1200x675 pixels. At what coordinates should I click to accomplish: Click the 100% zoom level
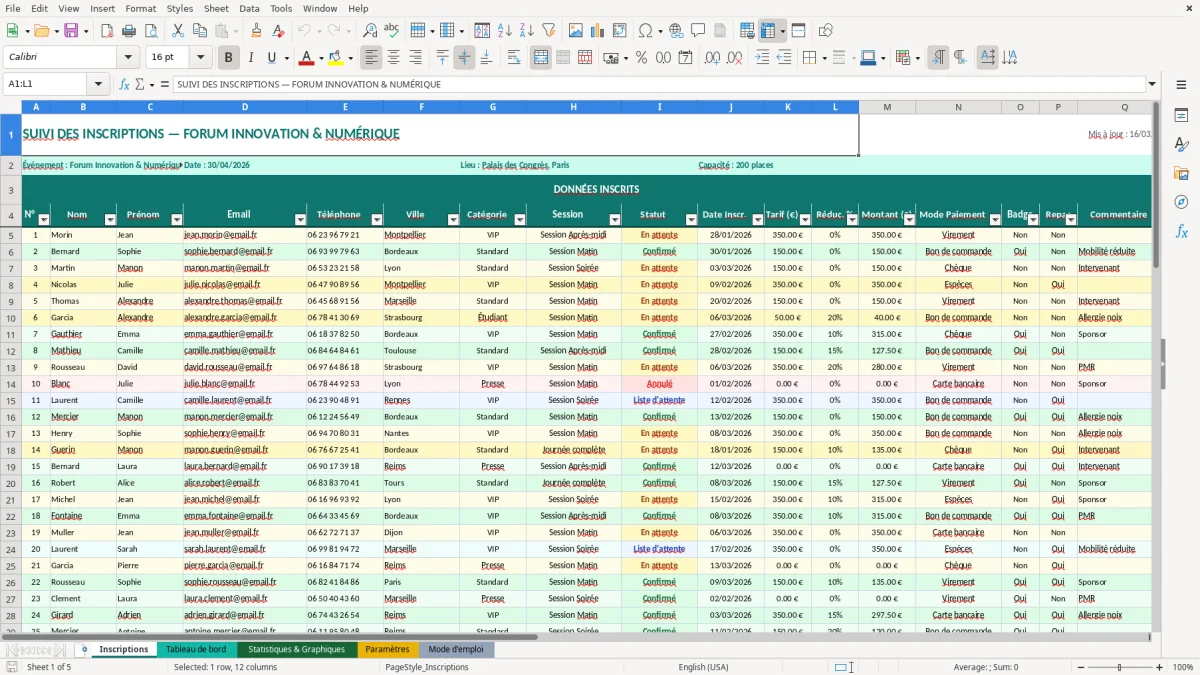pyautogui.click(x=1182, y=667)
